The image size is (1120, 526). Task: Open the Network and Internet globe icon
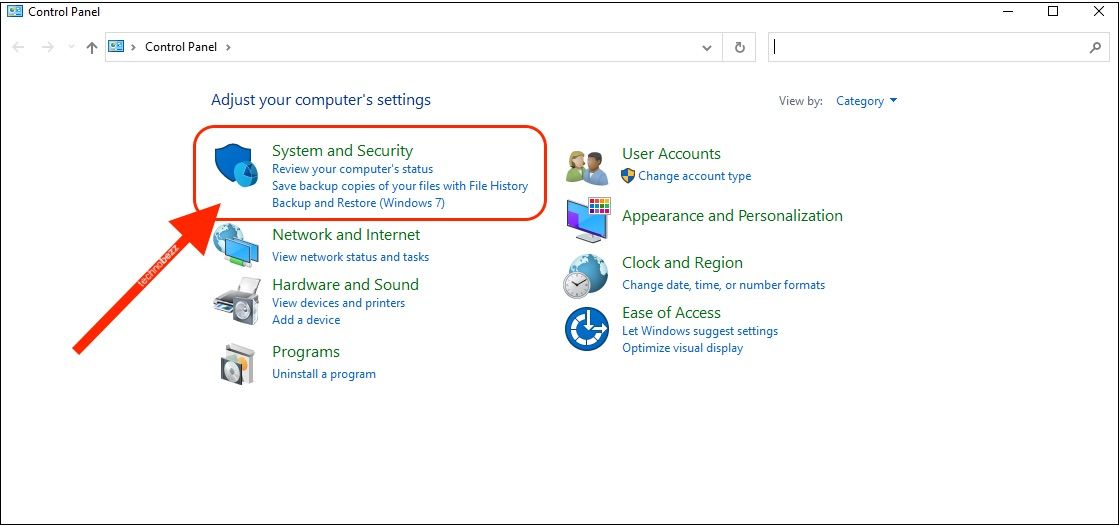pyautogui.click(x=236, y=245)
